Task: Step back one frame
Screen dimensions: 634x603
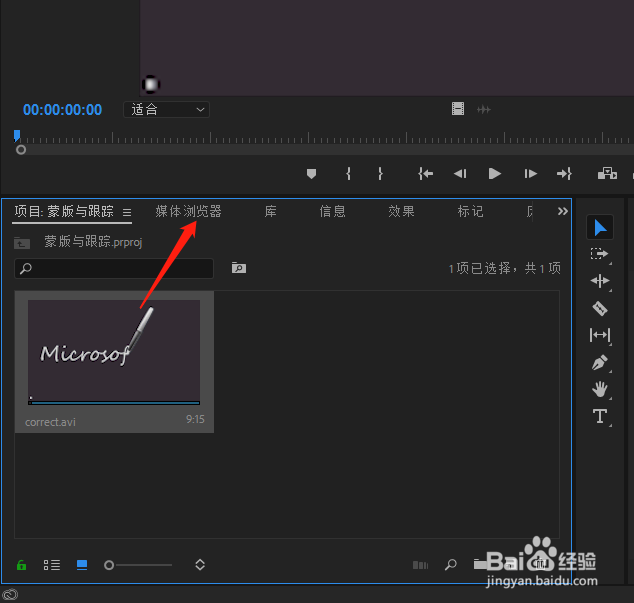Action: pos(460,174)
